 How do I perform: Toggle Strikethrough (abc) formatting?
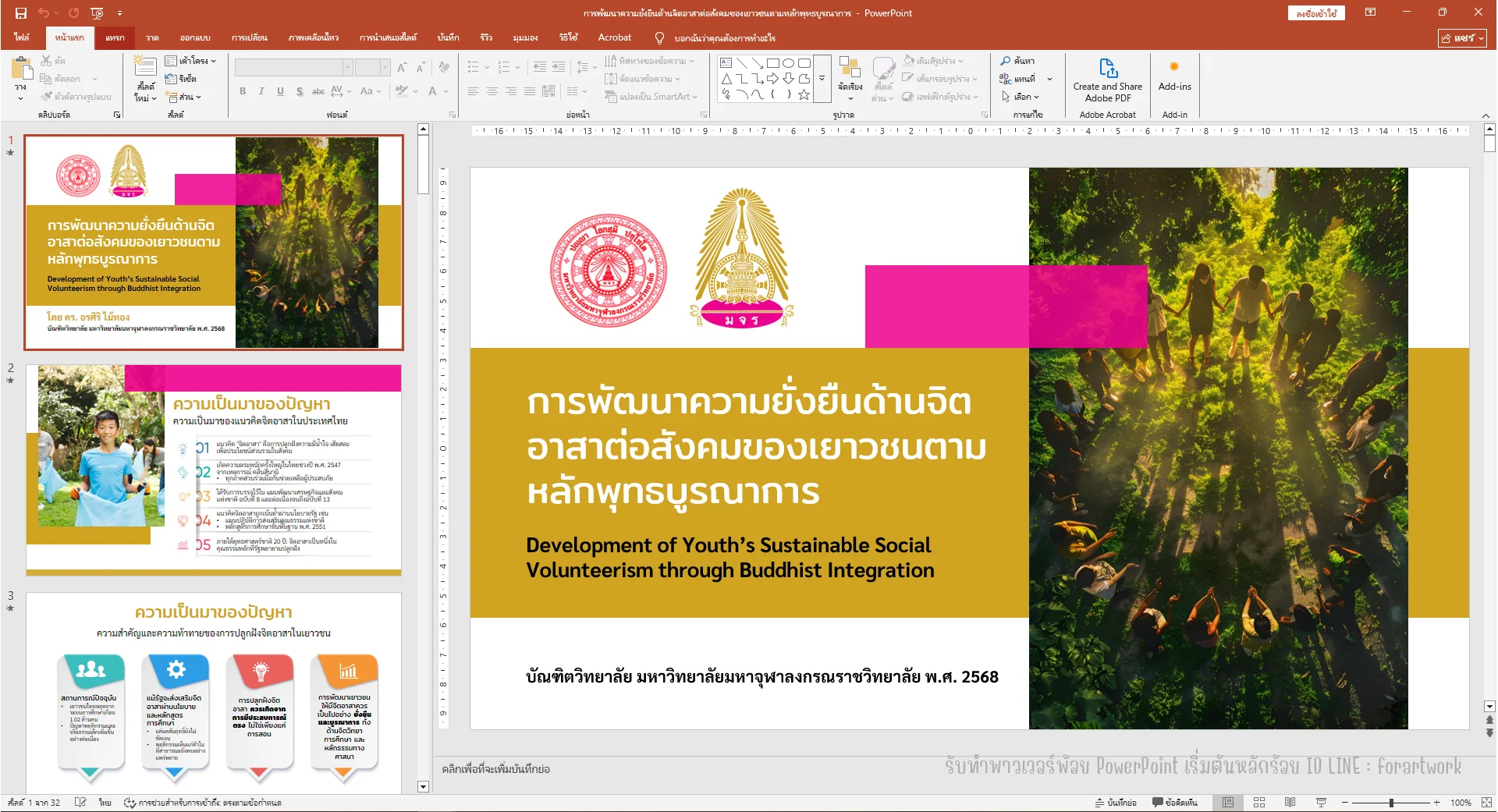click(318, 91)
